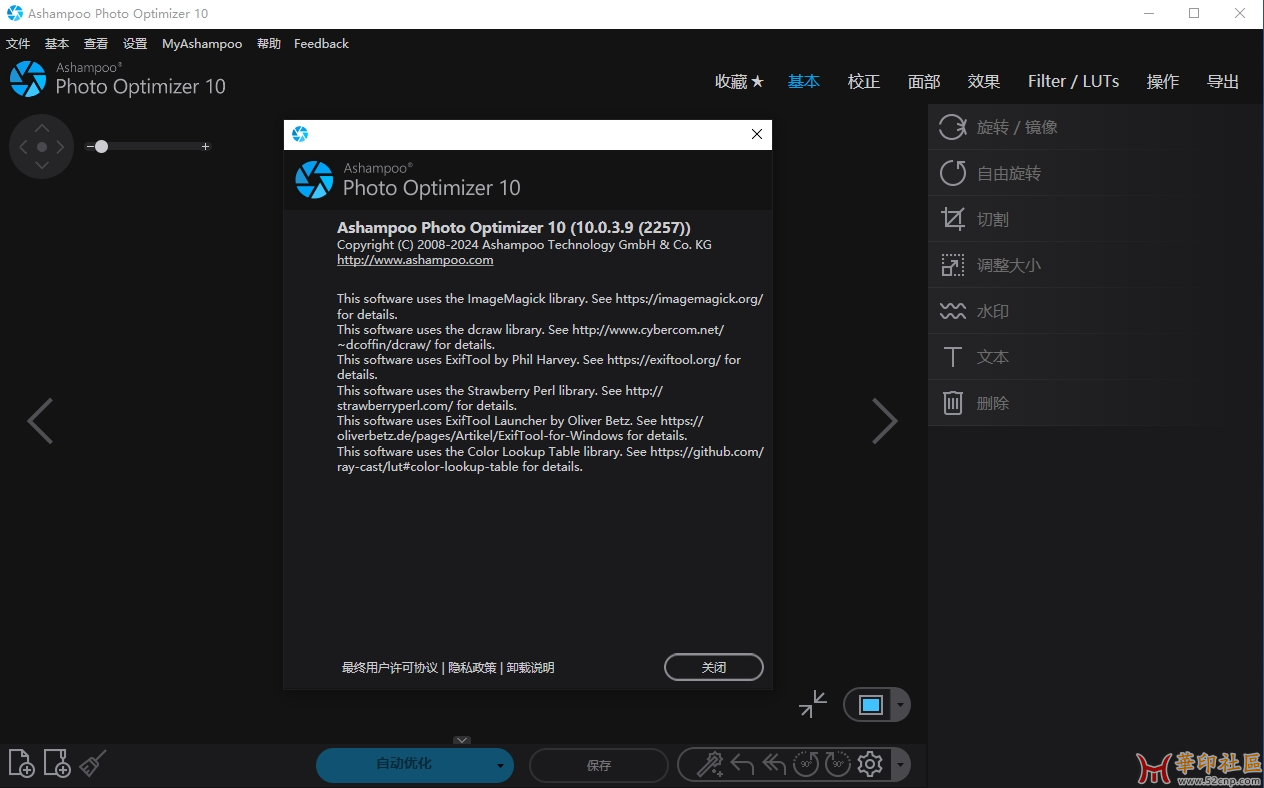This screenshot has height=788, width=1264.
Task: Click the broom clear-list icon
Action: tap(93, 763)
